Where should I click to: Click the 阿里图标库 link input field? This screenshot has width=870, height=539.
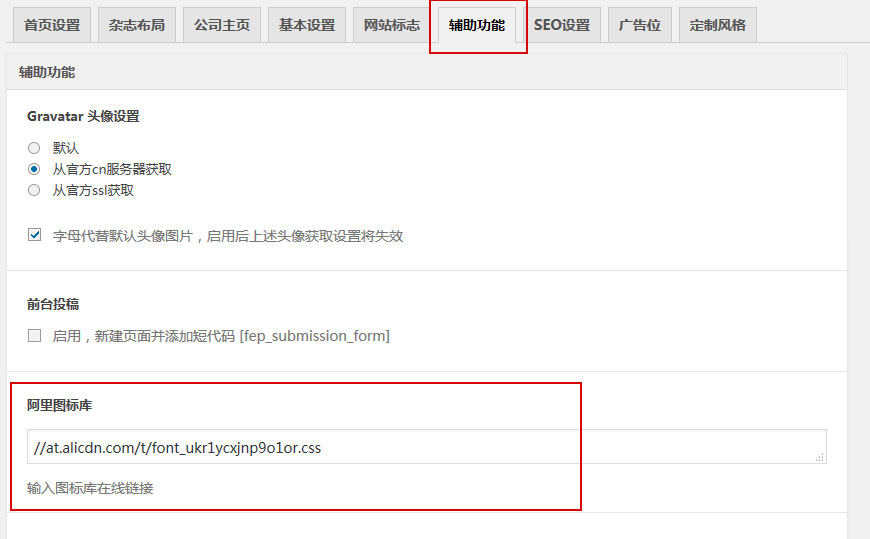coord(420,447)
